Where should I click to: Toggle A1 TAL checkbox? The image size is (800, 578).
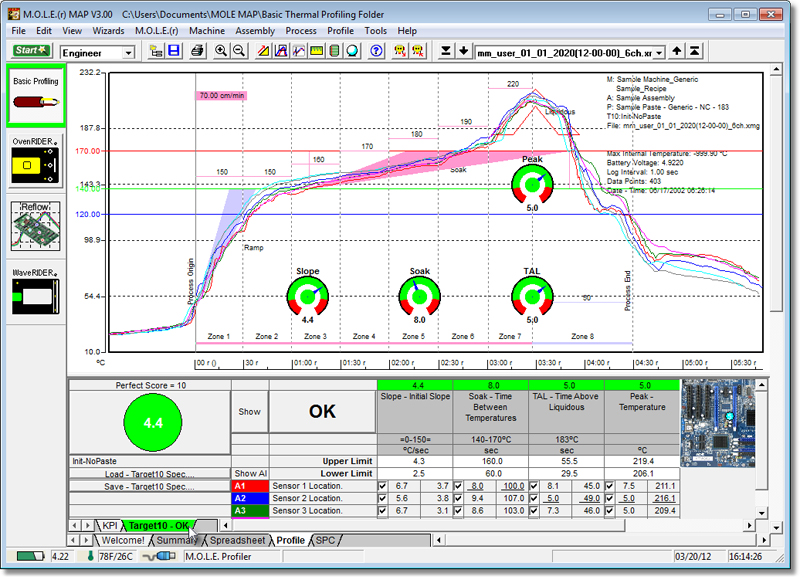tap(534, 486)
